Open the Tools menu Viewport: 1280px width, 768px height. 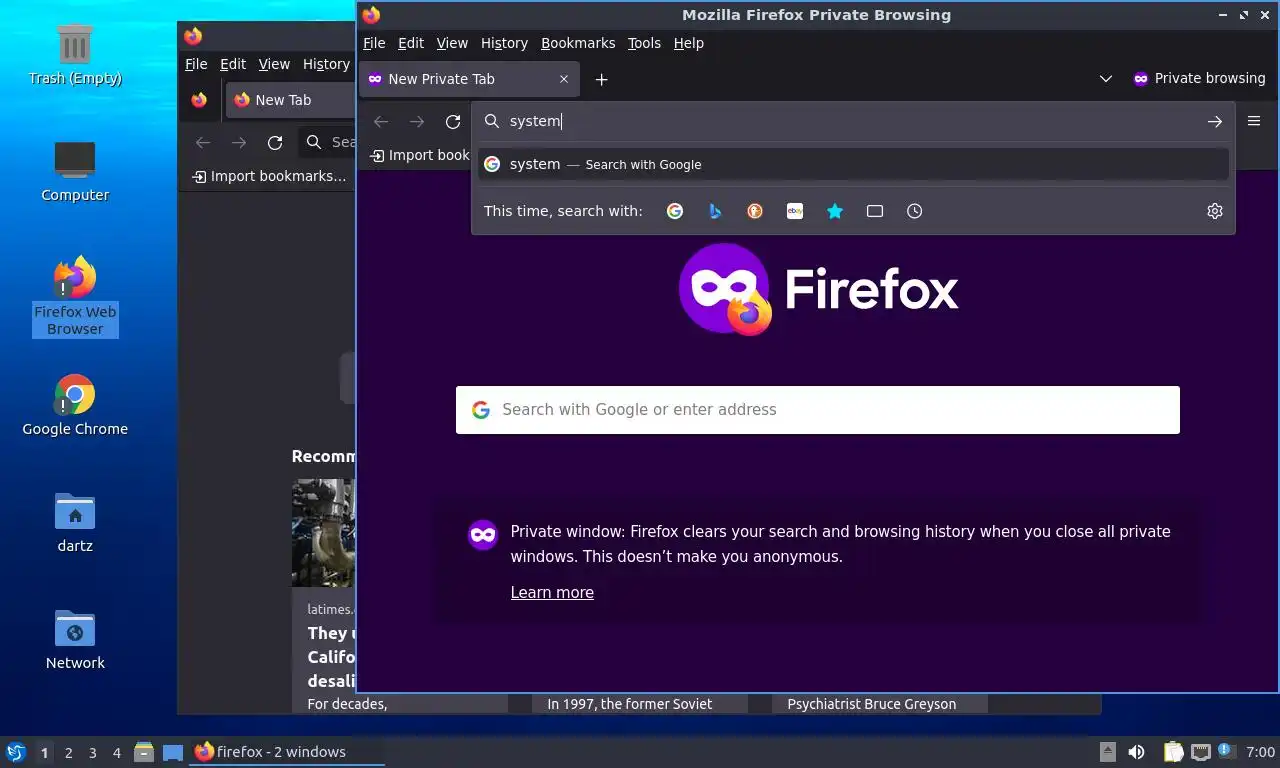click(x=644, y=43)
